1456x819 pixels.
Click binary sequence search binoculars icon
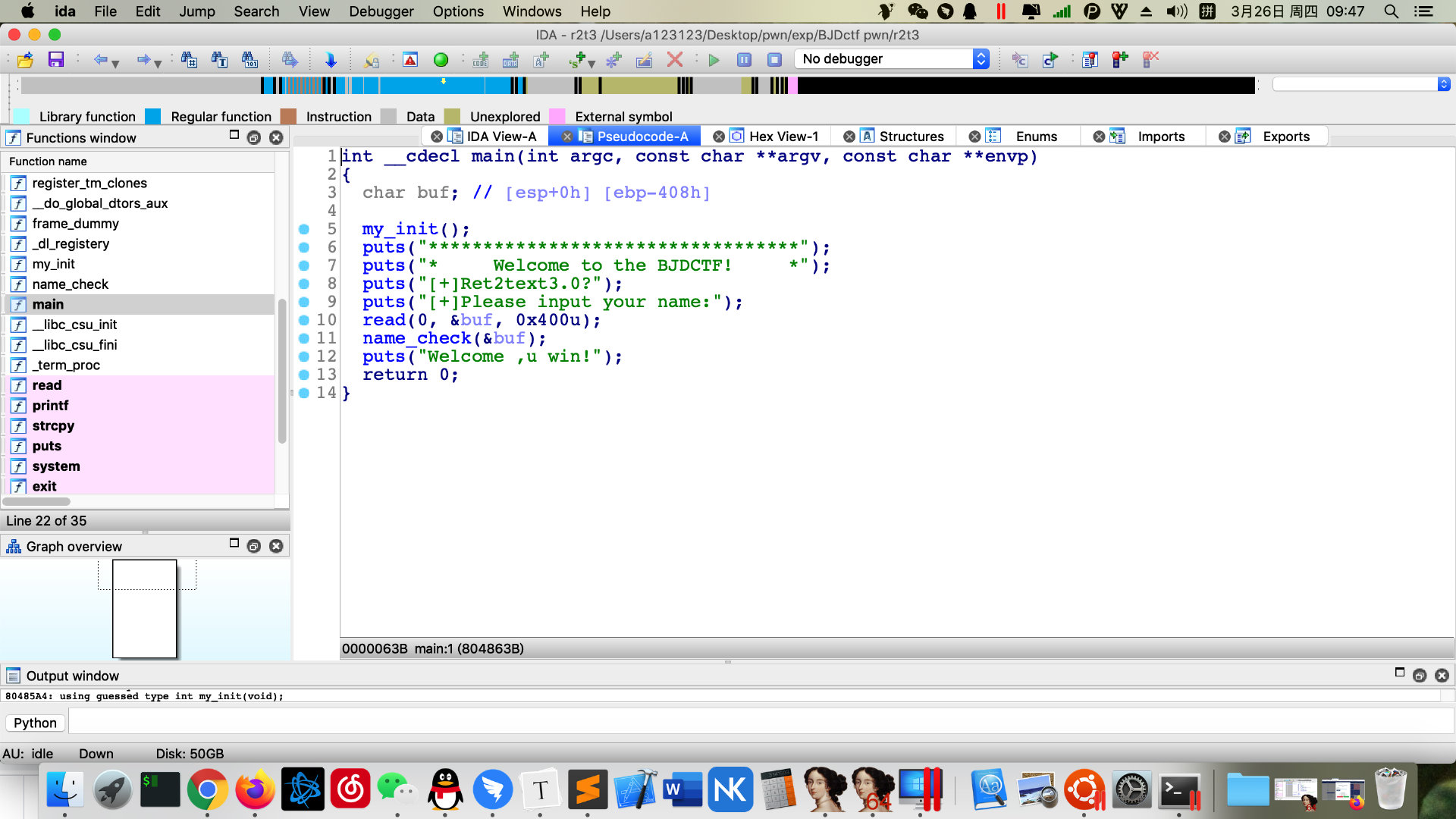click(249, 59)
